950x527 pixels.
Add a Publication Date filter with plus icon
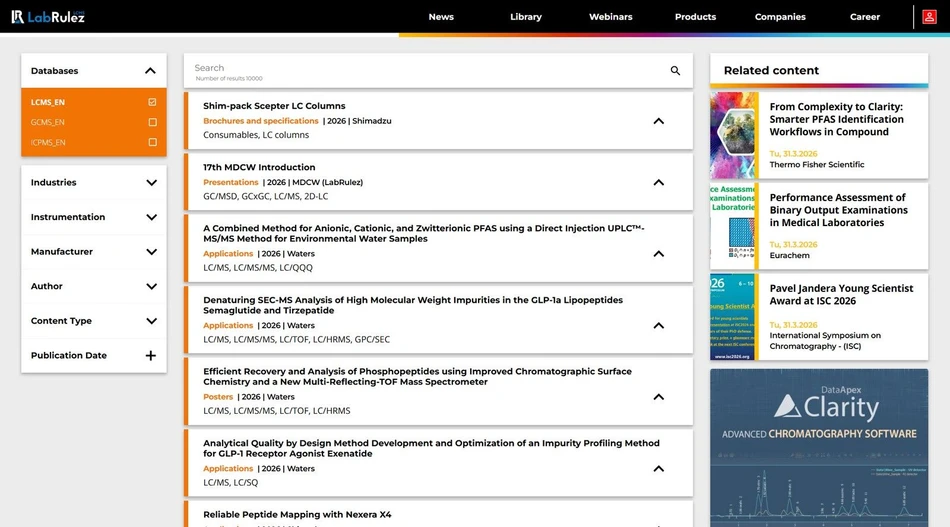click(151, 356)
